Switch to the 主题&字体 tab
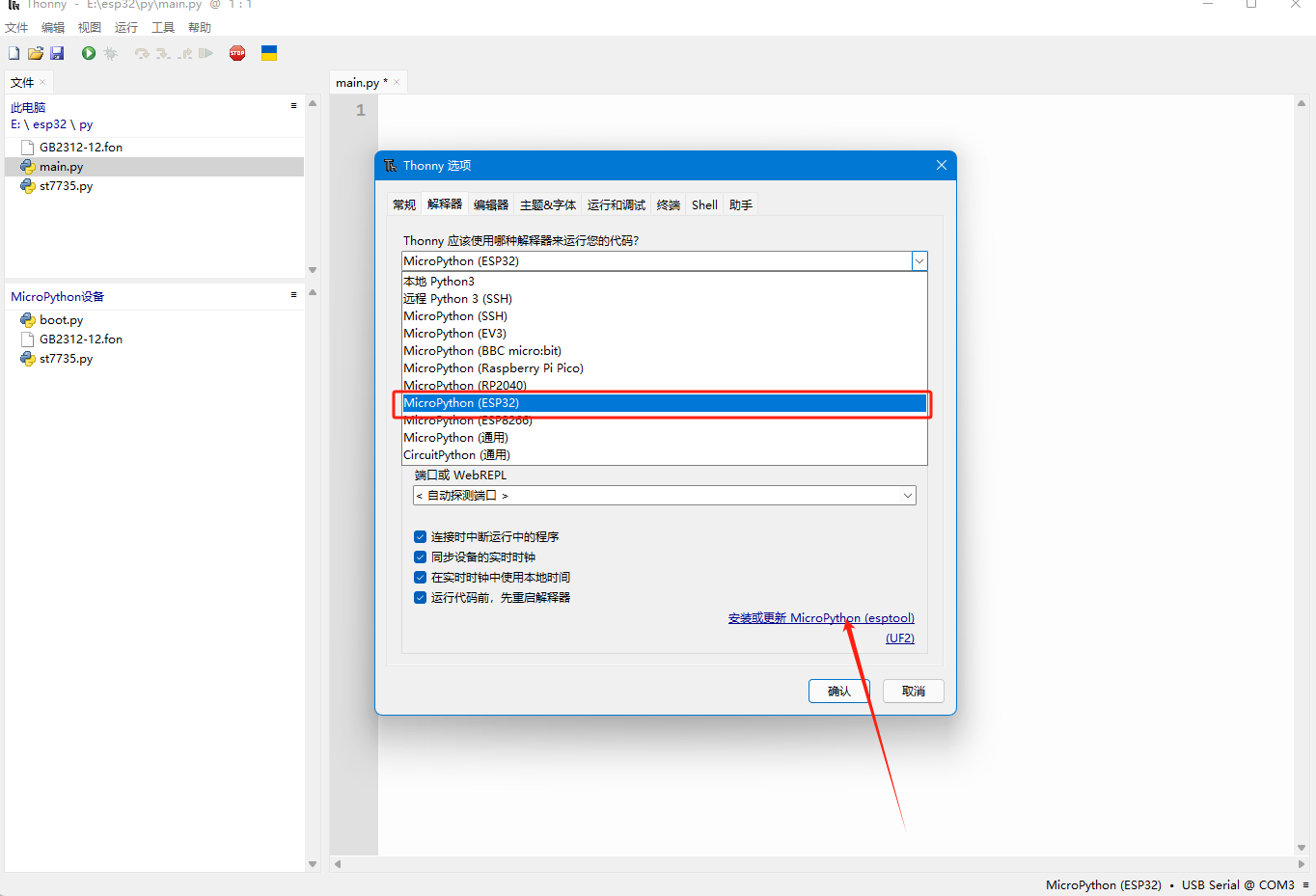 coord(548,204)
